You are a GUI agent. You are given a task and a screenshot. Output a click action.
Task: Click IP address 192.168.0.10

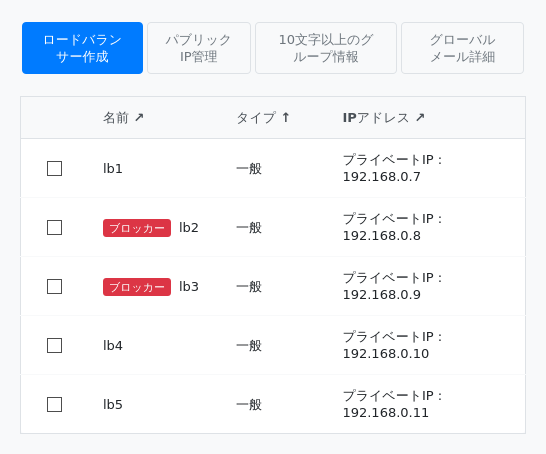(x=386, y=354)
